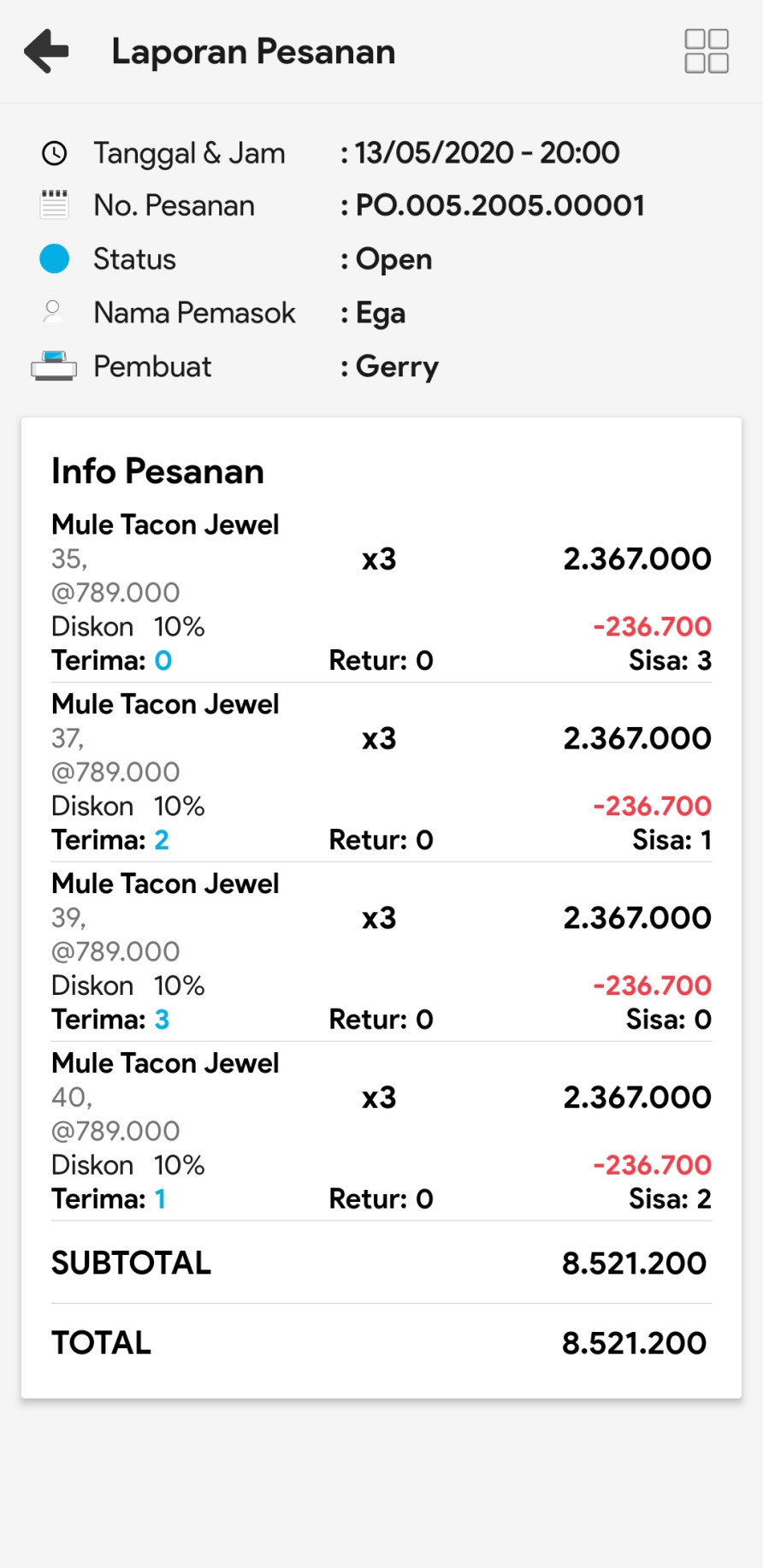Open the Mule Tacon Jewel size 37 item
This screenshot has height=1568, width=763.
pos(165,704)
